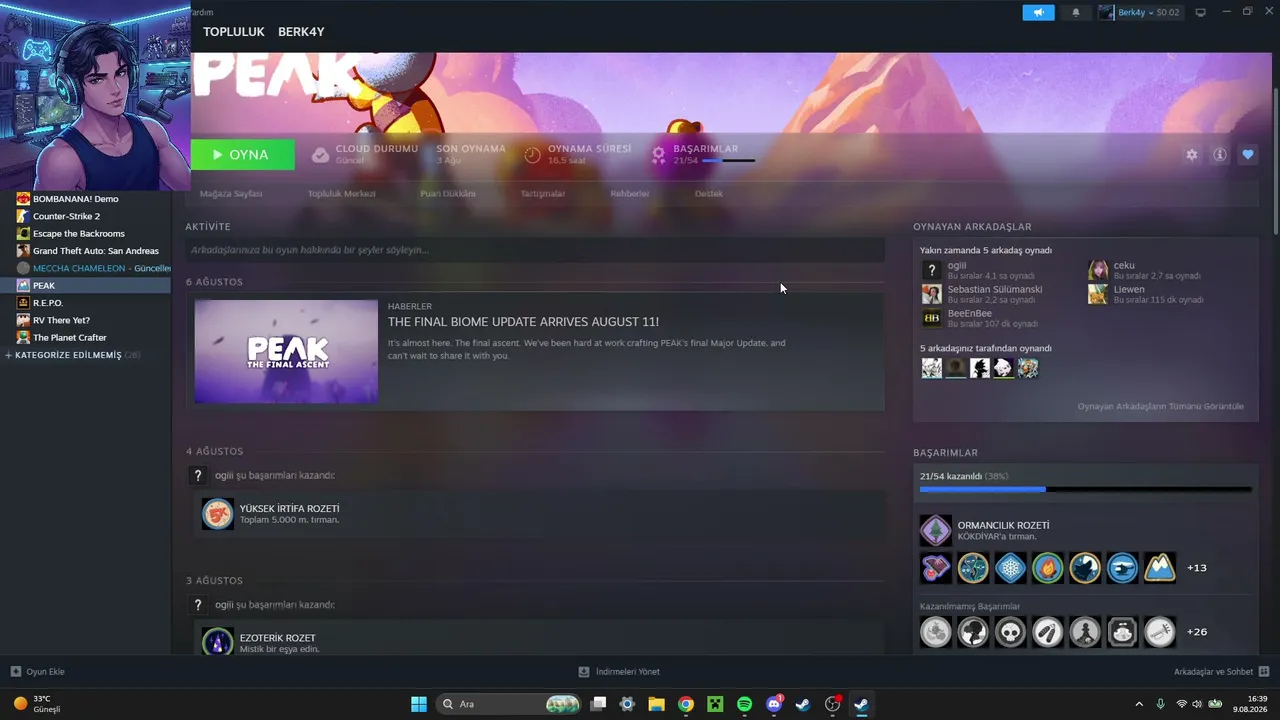Click the taskbar Ara search box
This screenshot has height=720, width=1280.
point(511,704)
